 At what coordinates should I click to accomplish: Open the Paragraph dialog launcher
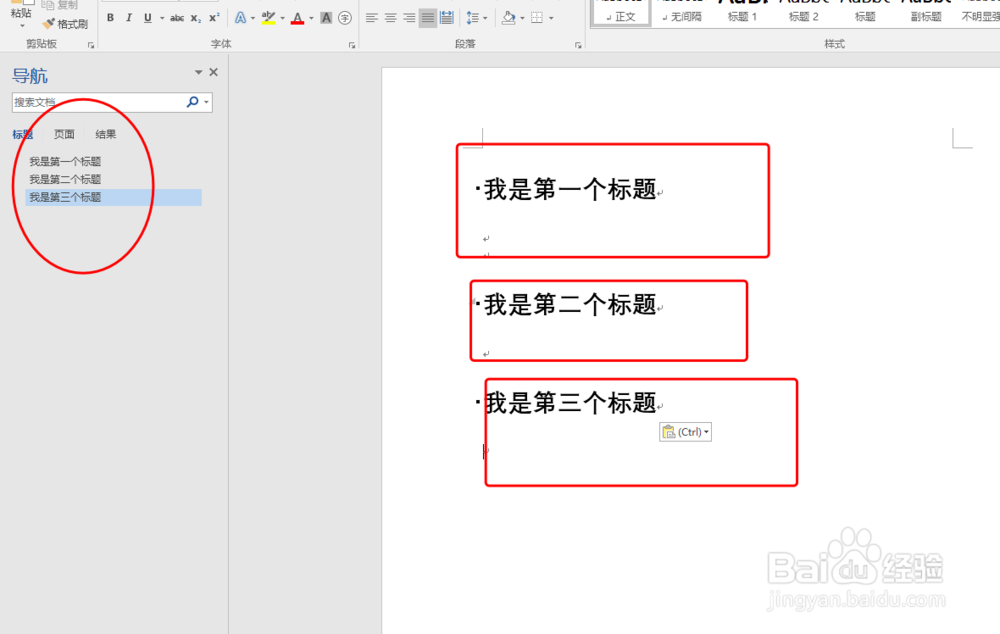pyautogui.click(x=578, y=45)
